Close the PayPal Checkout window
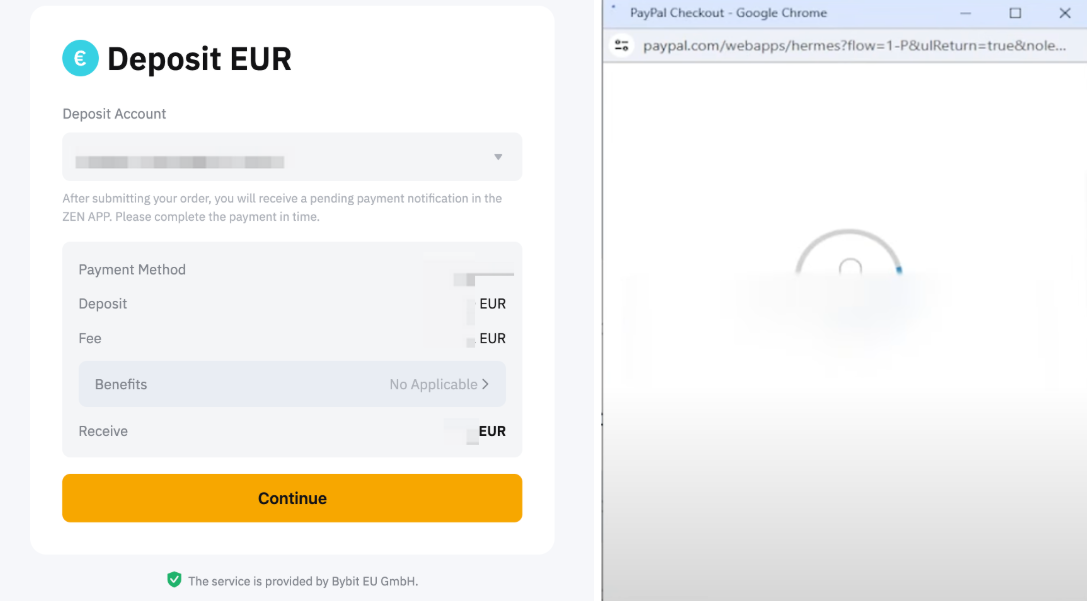Viewport: 1087px width, 601px height. click(x=1064, y=13)
